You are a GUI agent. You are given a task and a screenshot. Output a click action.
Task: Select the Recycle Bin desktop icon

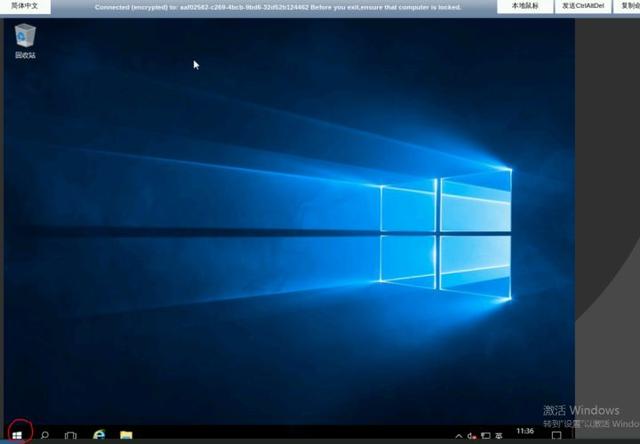coord(25,41)
